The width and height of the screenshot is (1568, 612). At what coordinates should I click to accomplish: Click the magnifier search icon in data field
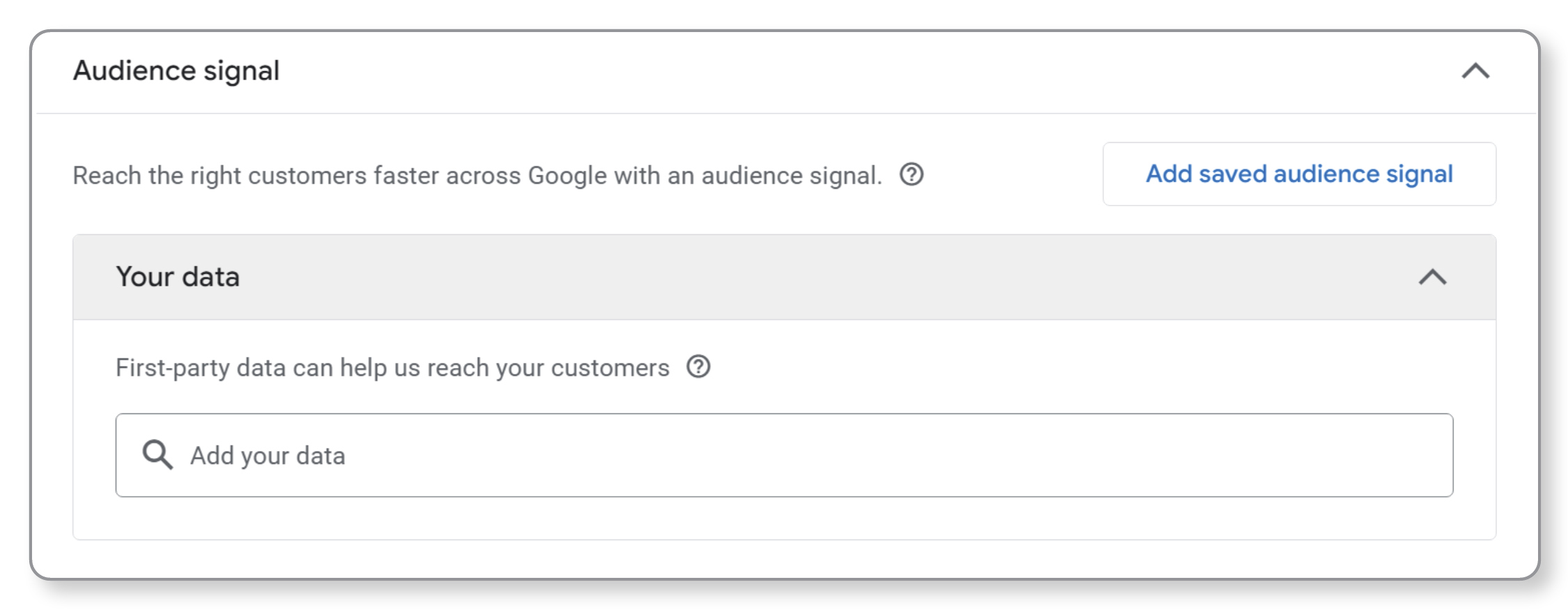pyautogui.click(x=157, y=454)
